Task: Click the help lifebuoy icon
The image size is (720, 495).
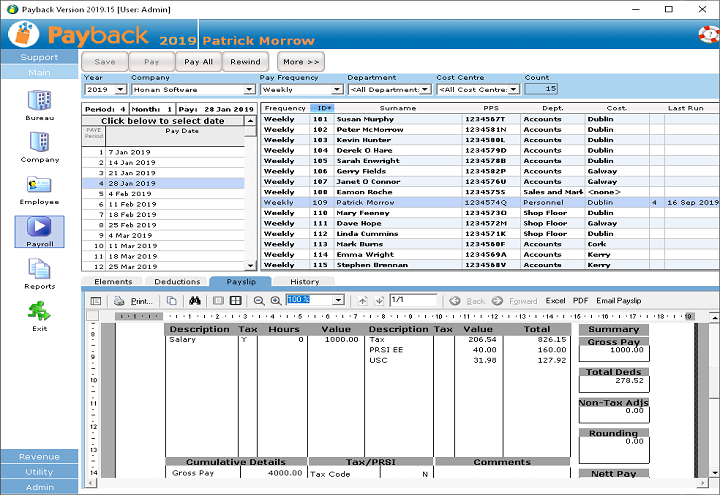Action: tap(707, 34)
